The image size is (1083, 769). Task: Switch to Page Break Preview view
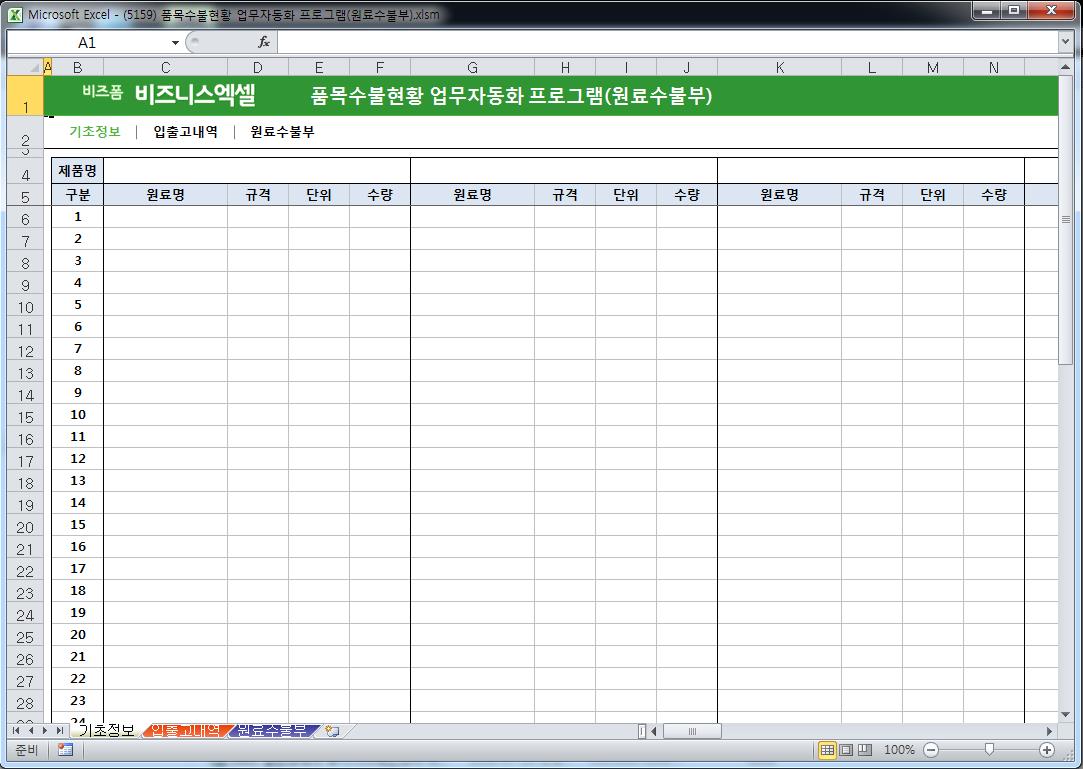[865, 750]
